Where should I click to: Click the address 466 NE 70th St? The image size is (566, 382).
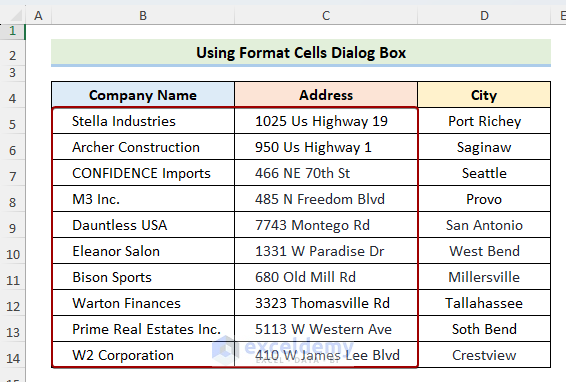[326, 173]
